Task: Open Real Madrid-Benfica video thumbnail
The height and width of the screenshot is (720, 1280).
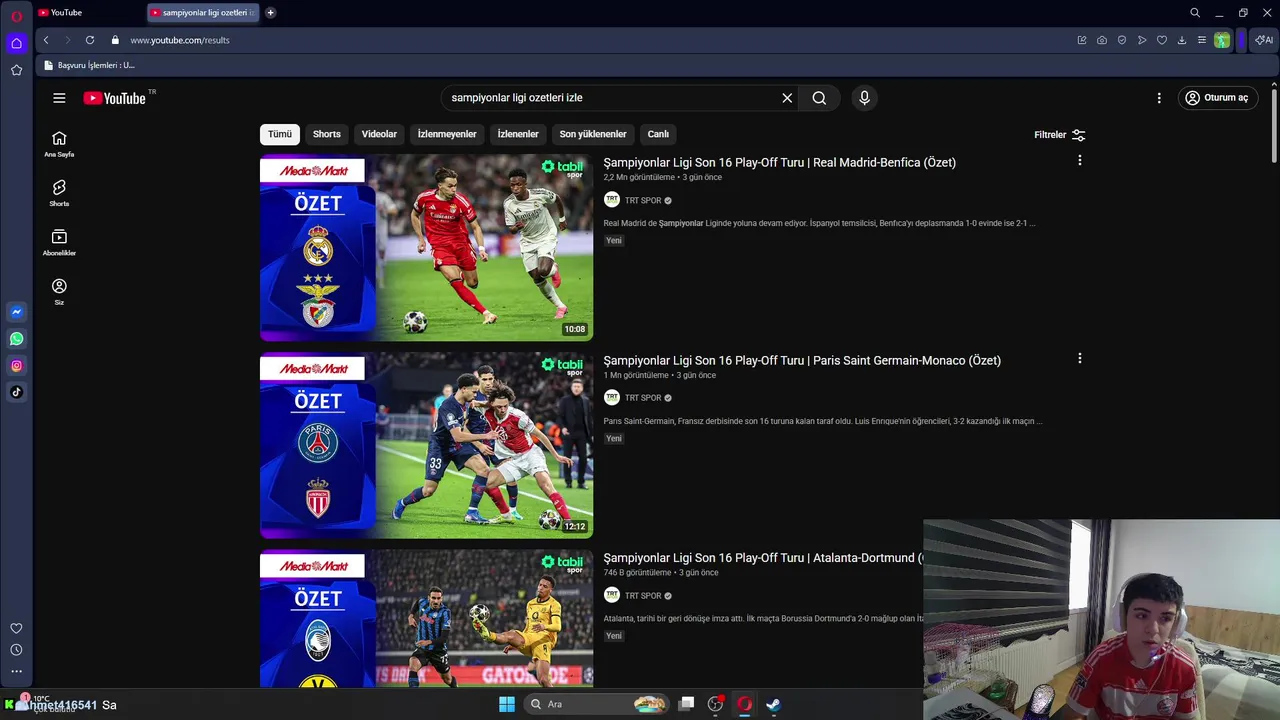Action: coord(426,247)
